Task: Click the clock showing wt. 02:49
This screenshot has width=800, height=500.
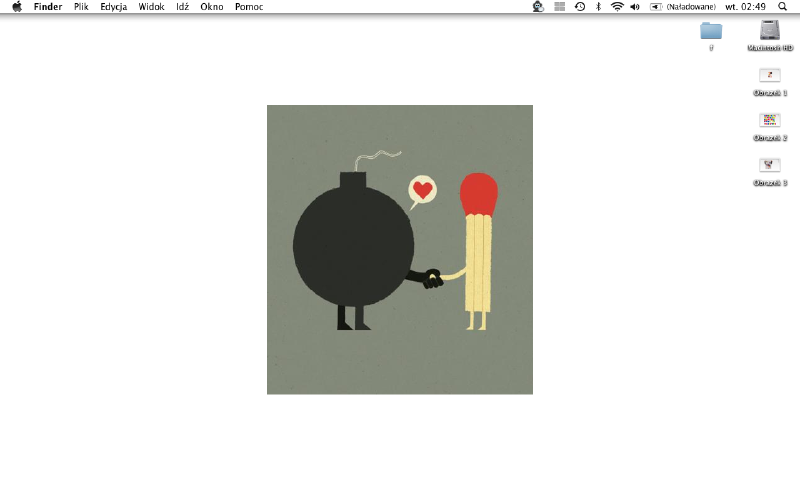Action: tap(745, 6)
